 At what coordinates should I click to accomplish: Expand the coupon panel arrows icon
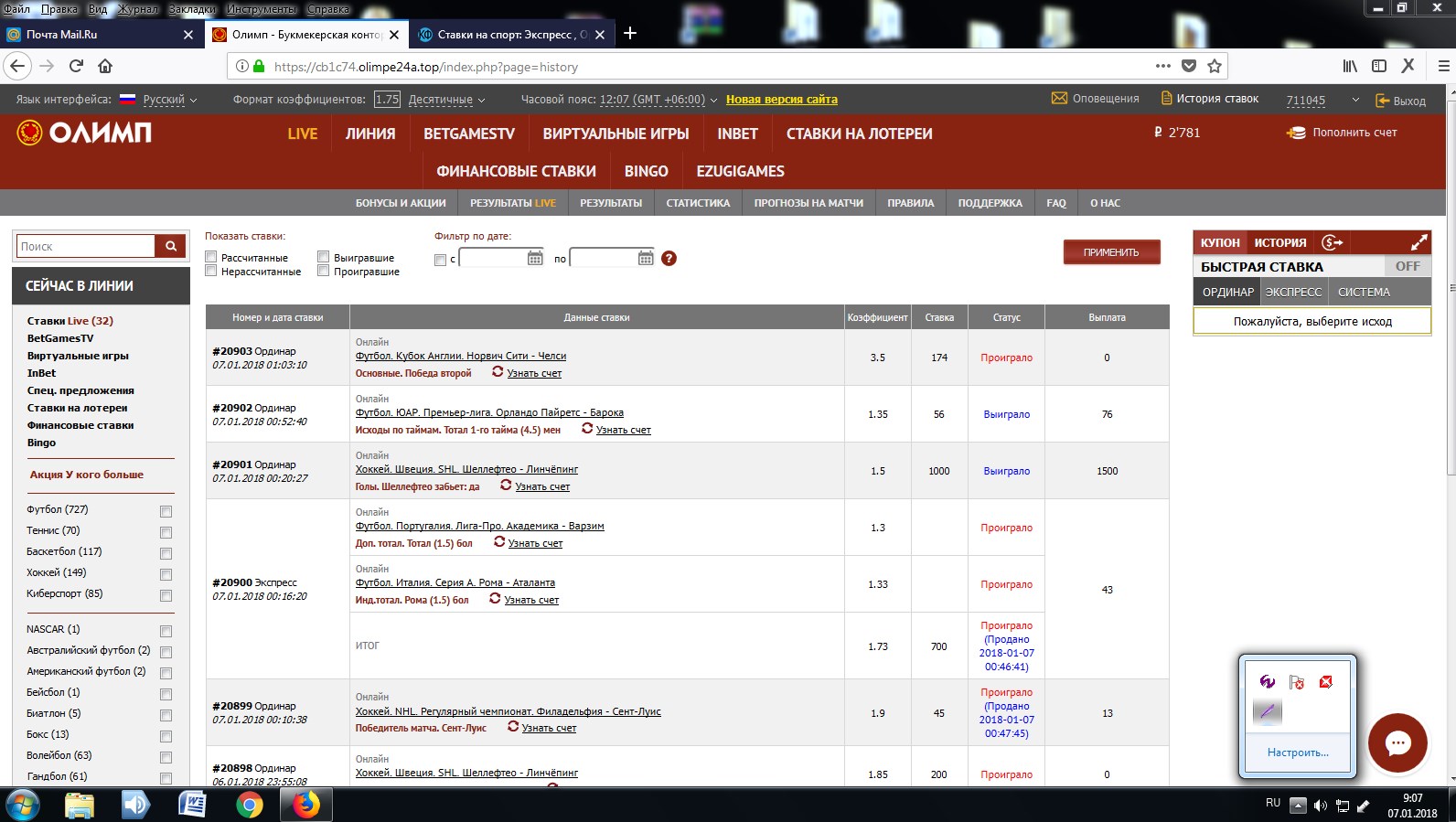coord(1419,242)
